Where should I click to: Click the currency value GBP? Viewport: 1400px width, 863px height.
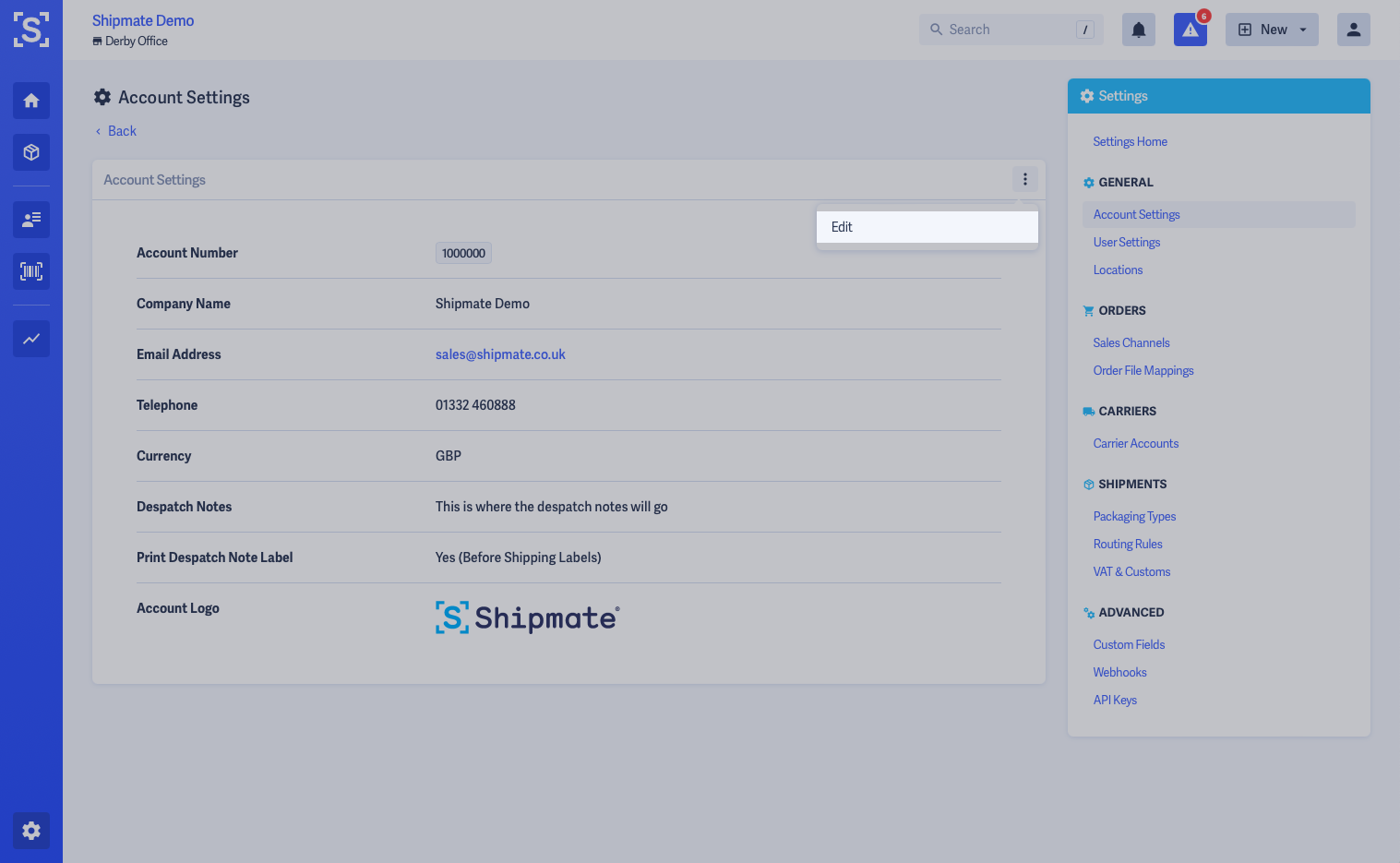(449, 456)
